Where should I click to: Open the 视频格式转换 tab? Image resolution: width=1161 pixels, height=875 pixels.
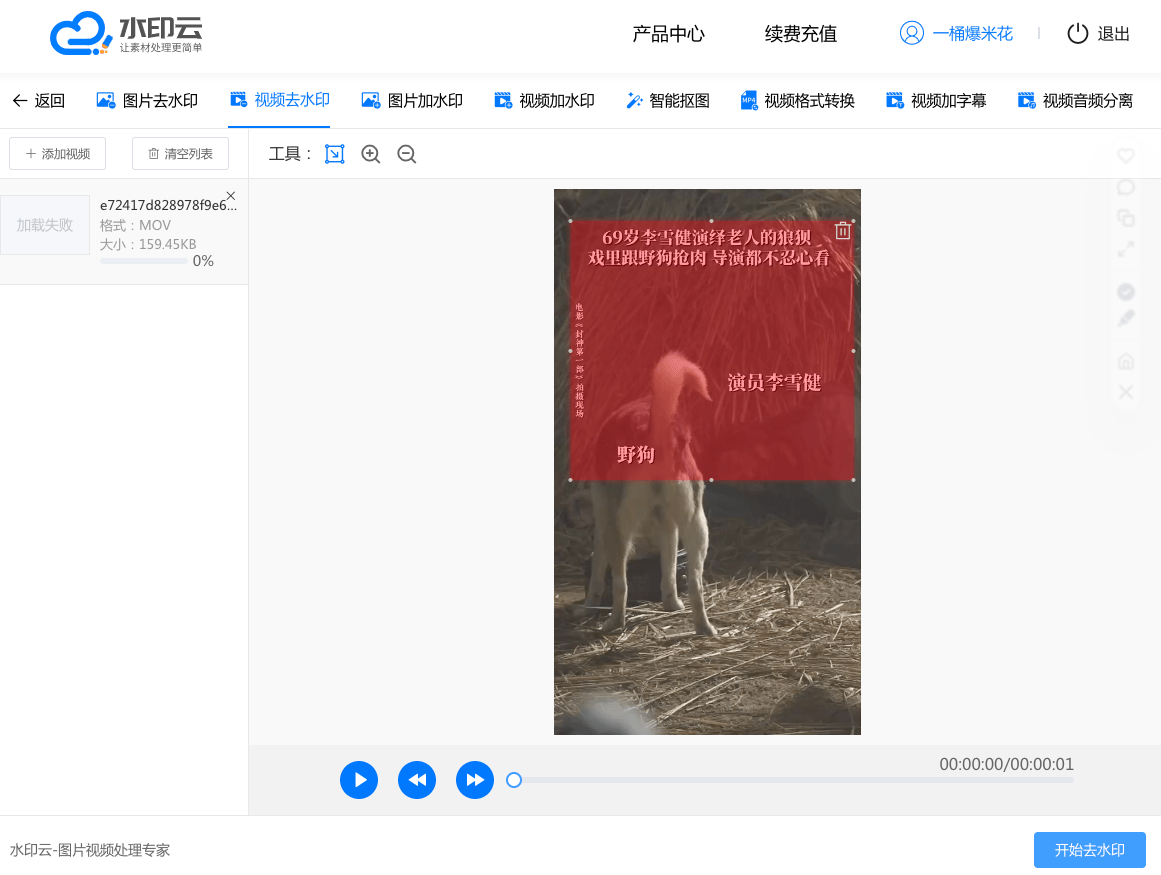coord(798,100)
